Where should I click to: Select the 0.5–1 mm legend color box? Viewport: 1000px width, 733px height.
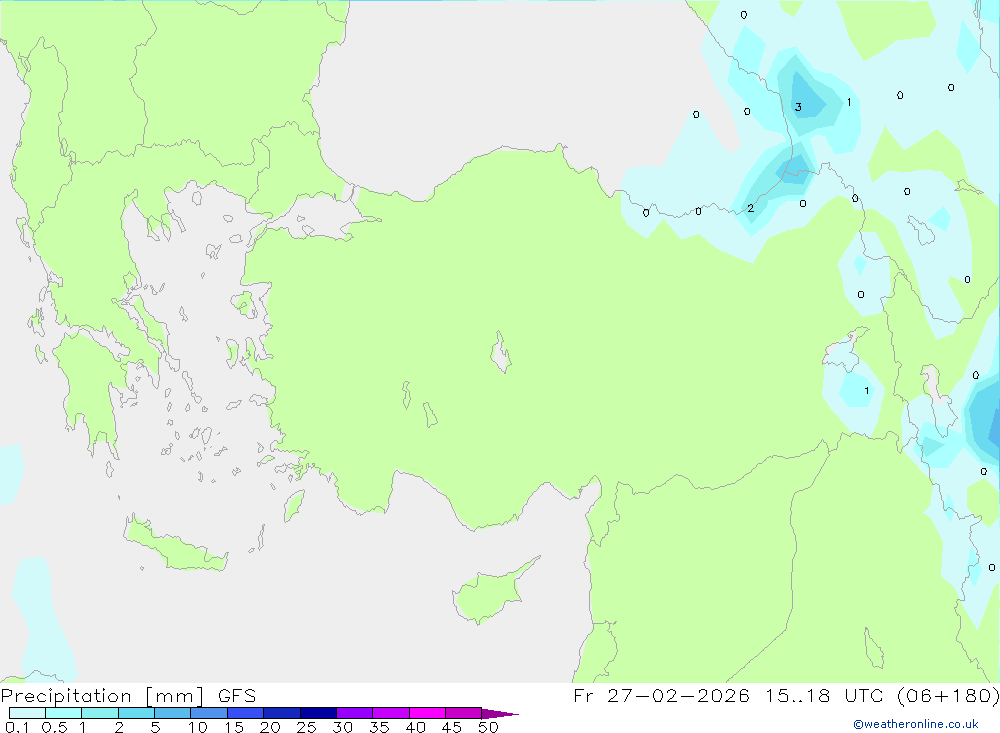[64, 713]
